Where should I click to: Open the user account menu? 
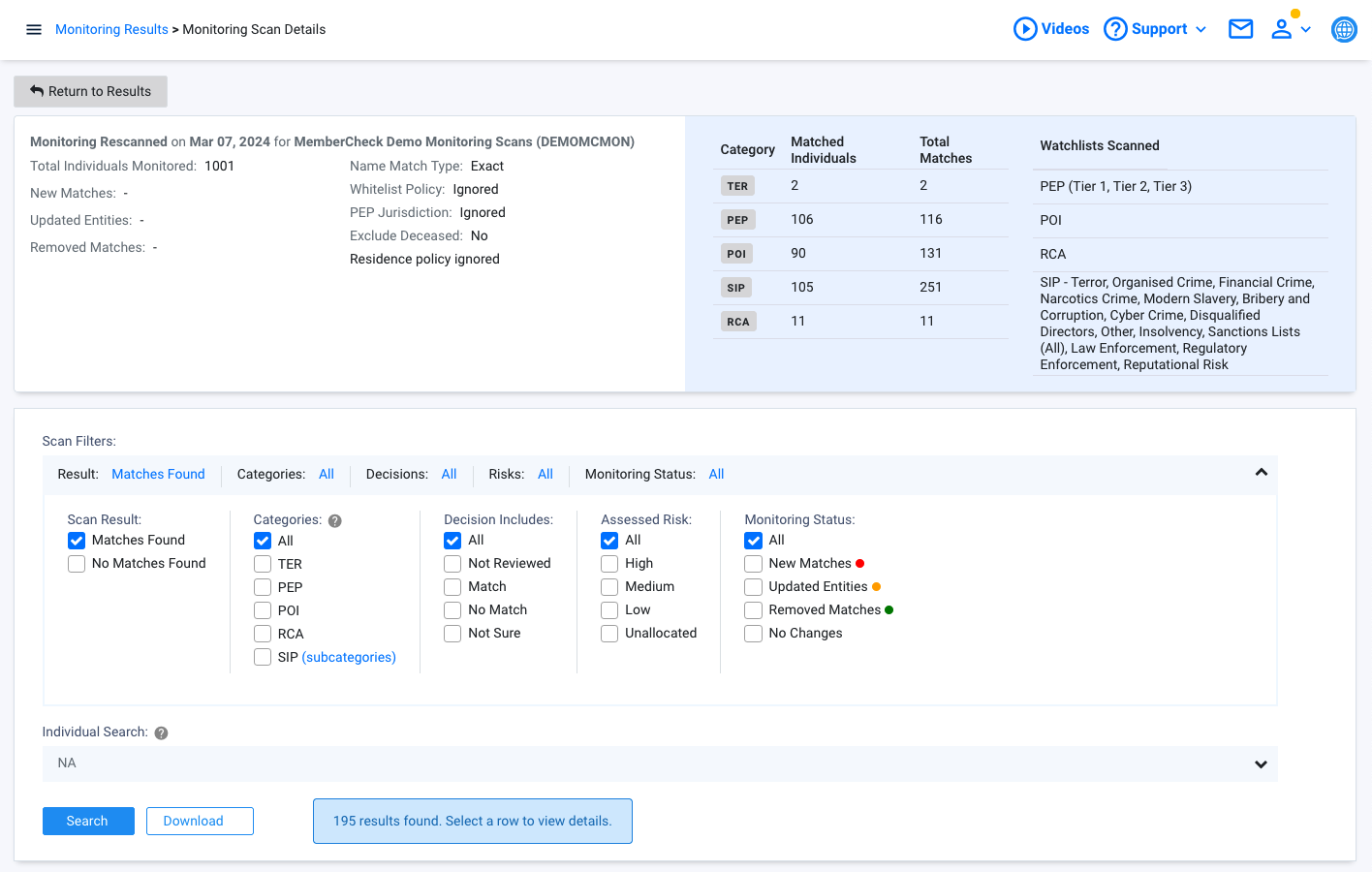click(x=1291, y=29)
